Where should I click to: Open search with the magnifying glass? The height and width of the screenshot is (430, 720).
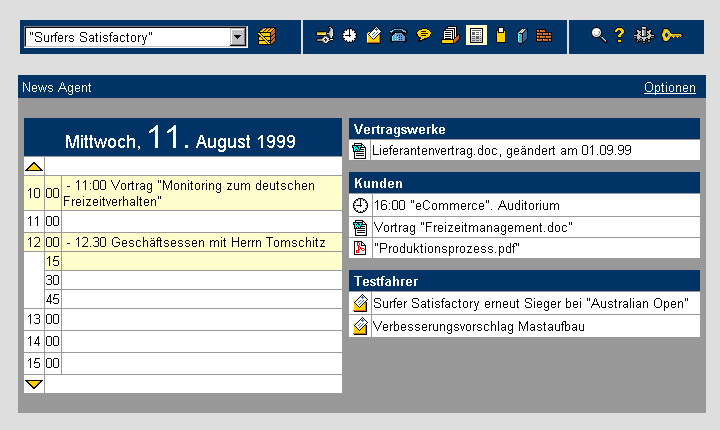[598, 35]
